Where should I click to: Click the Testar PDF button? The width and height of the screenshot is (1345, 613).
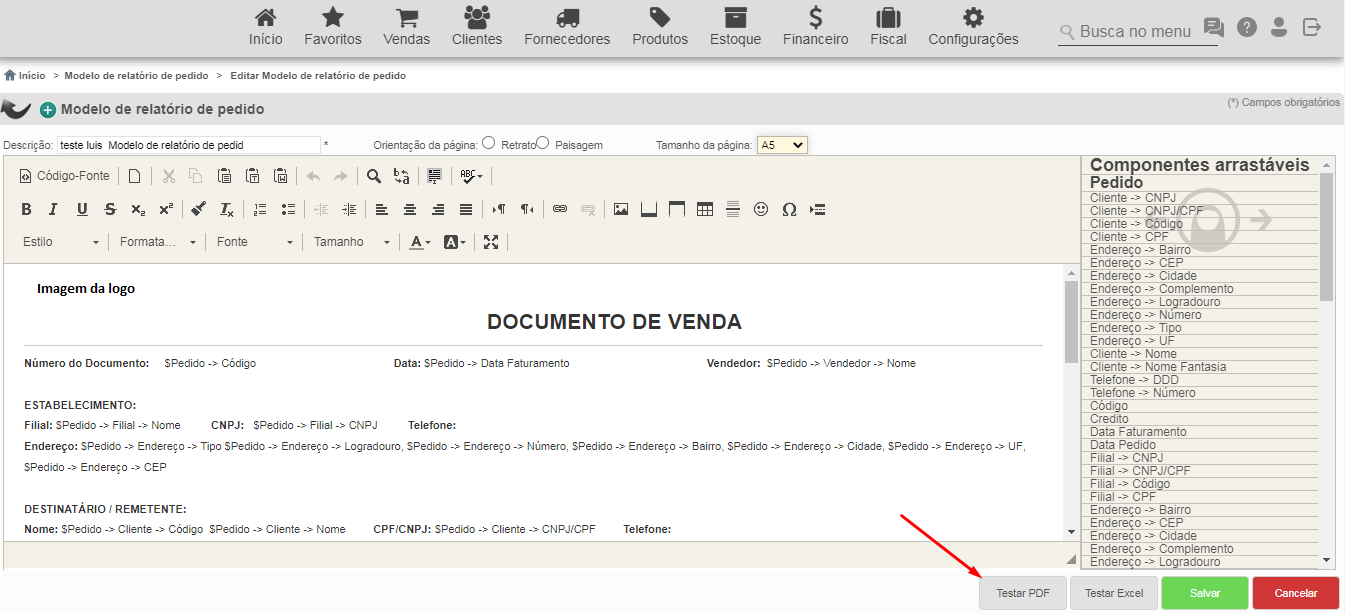pyautogui.click(x=1024, y=593)
